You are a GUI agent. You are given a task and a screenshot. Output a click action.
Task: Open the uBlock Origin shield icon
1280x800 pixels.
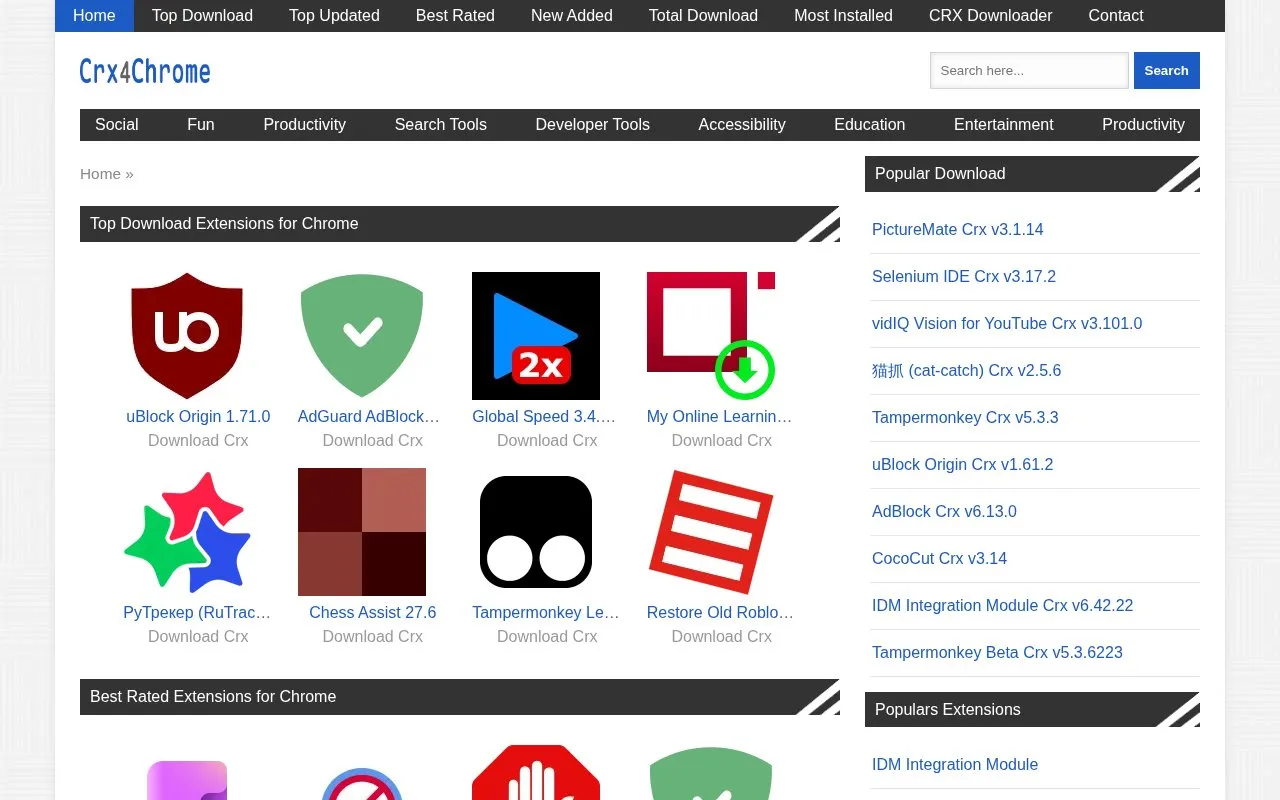(x=187, y=336)
